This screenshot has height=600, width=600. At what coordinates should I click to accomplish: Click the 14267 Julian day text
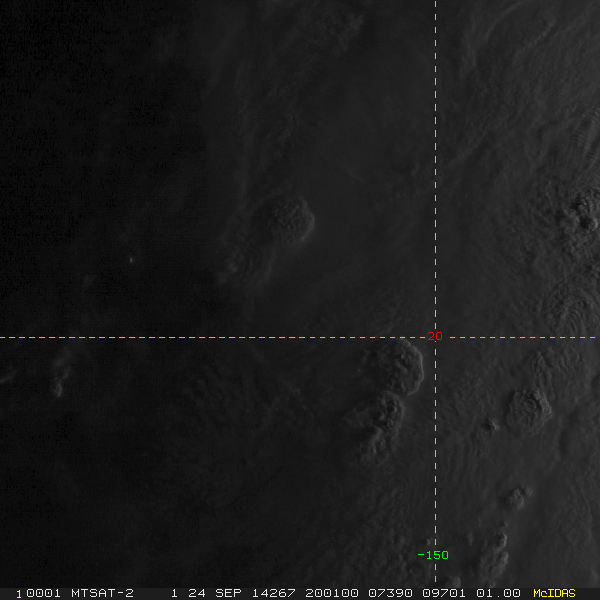pos(274,593)
